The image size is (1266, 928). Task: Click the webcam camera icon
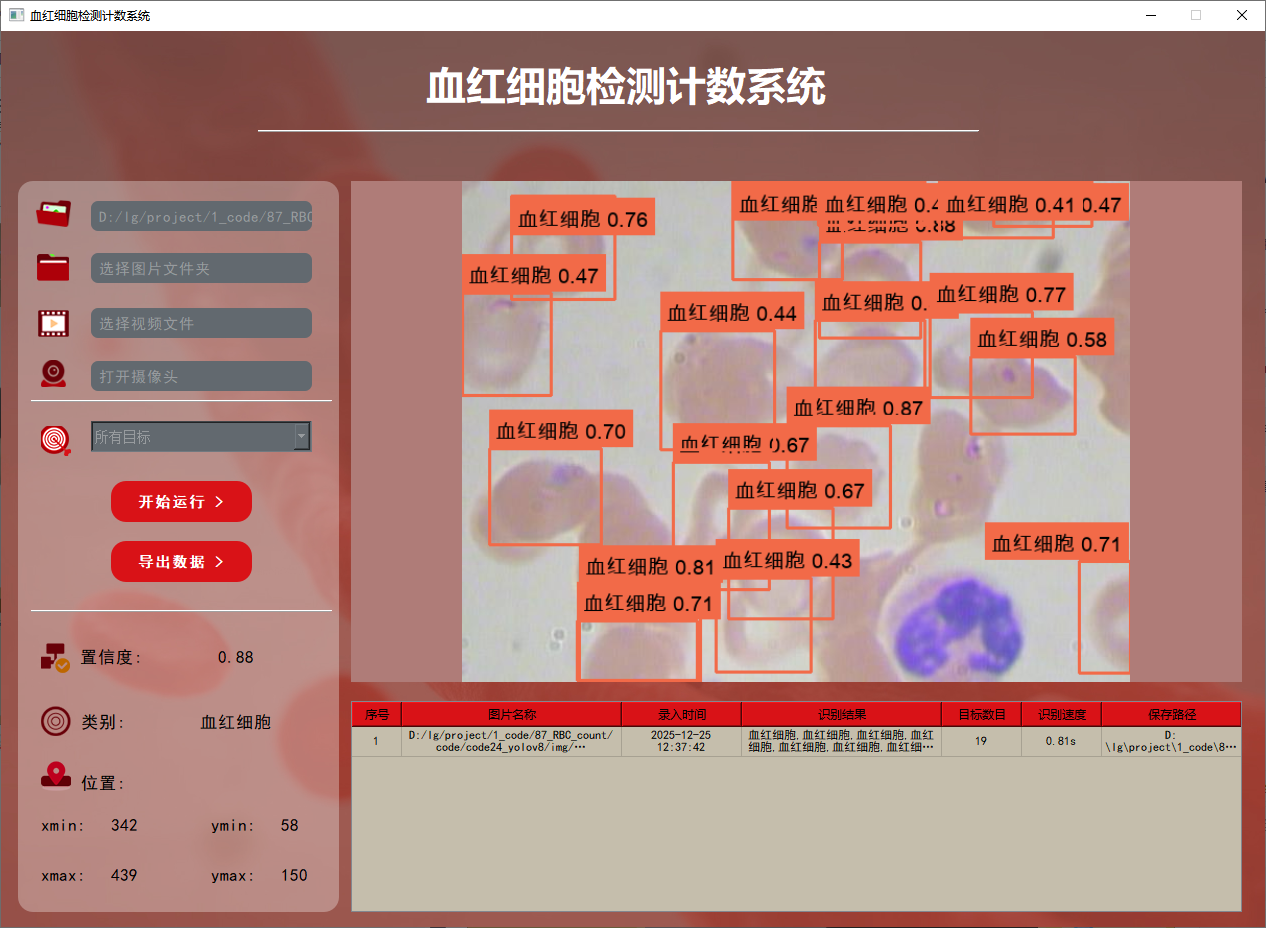pos(54,375)
